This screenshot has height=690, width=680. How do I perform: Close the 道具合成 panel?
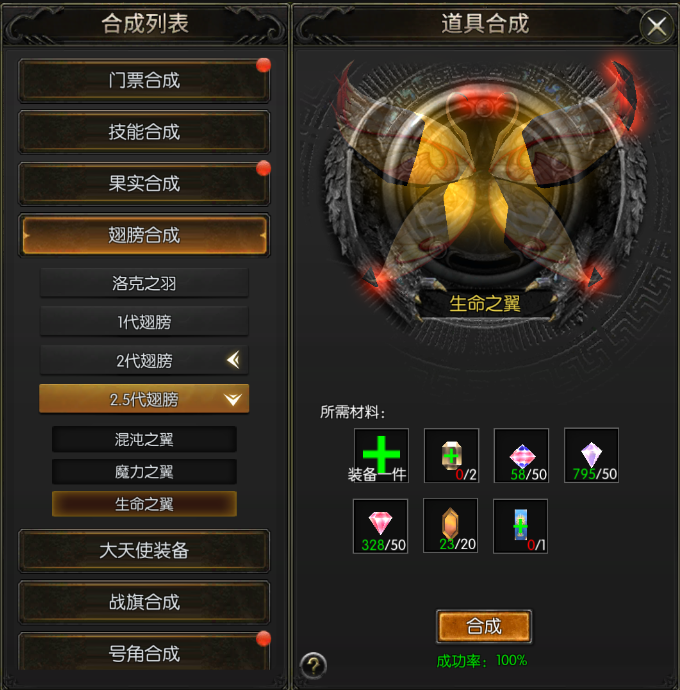[657, 26]
